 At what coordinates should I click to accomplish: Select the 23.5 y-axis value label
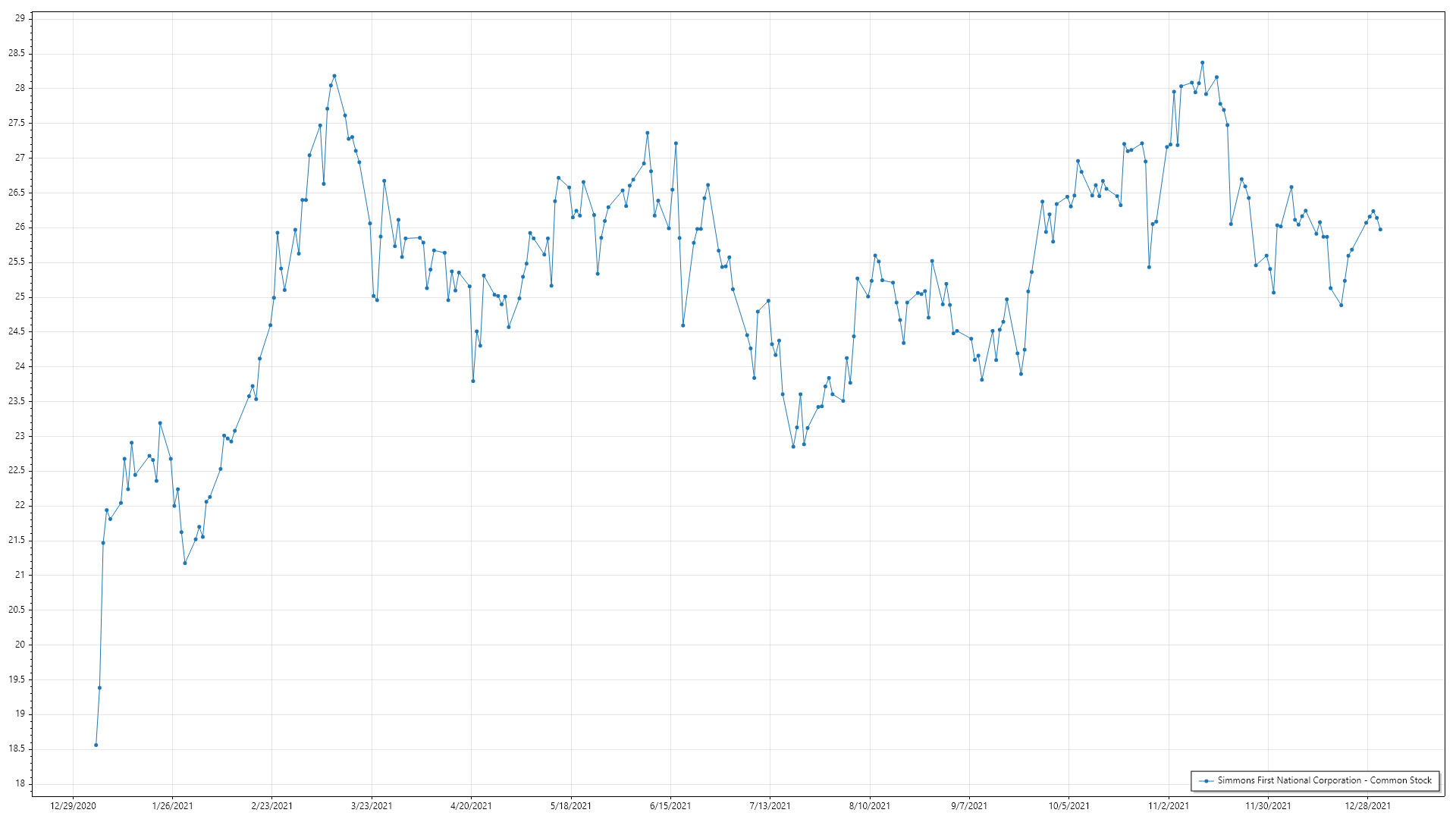tap(17, 401)
